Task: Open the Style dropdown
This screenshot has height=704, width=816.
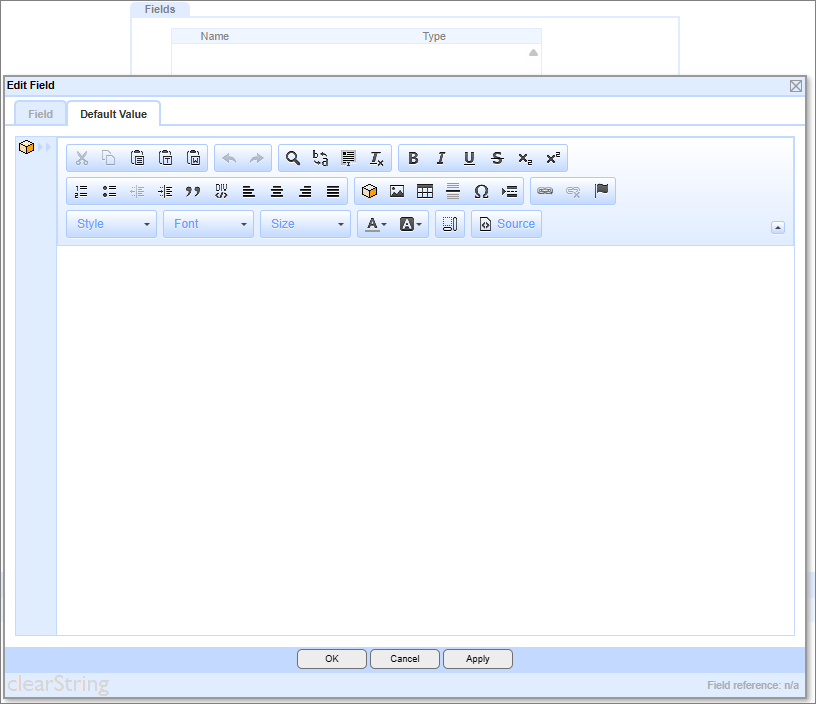Action: (x=112, y=224)
